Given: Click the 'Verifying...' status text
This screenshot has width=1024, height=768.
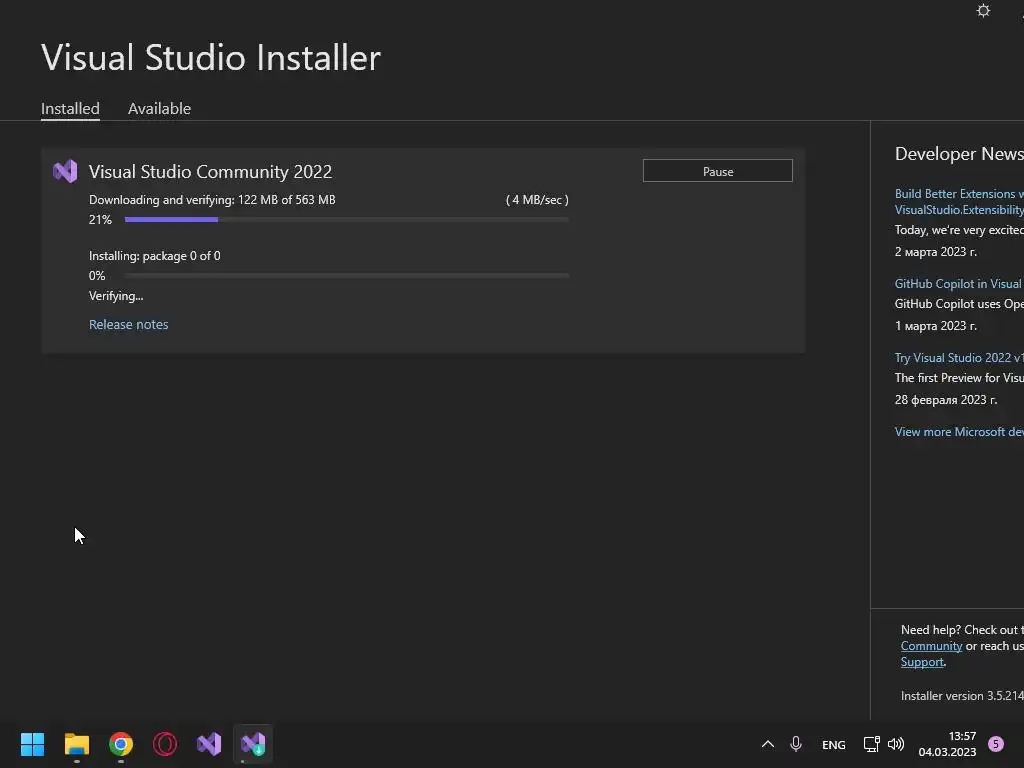Looking at the screenshot, I should point(116,296).
